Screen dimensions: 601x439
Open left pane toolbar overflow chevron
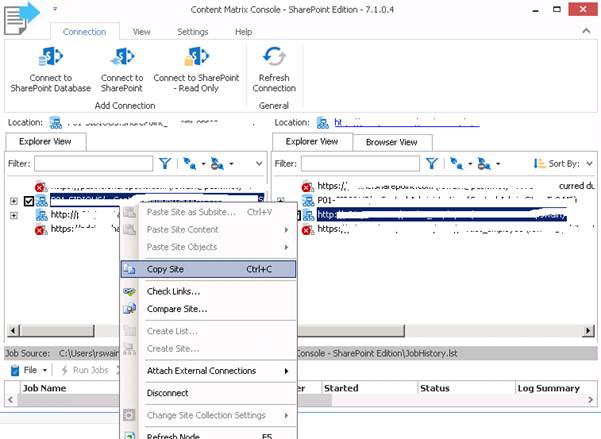[x=259, y=164]
